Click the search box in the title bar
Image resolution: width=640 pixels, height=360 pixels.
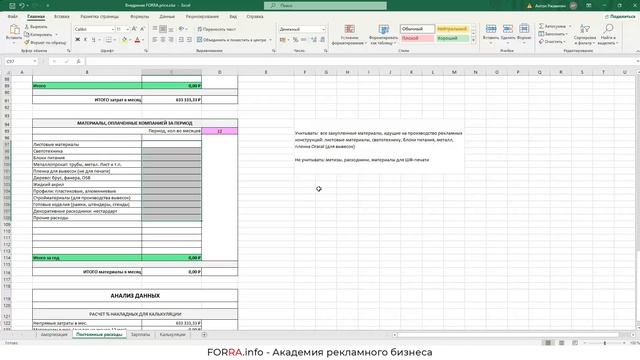click(325, 6)
